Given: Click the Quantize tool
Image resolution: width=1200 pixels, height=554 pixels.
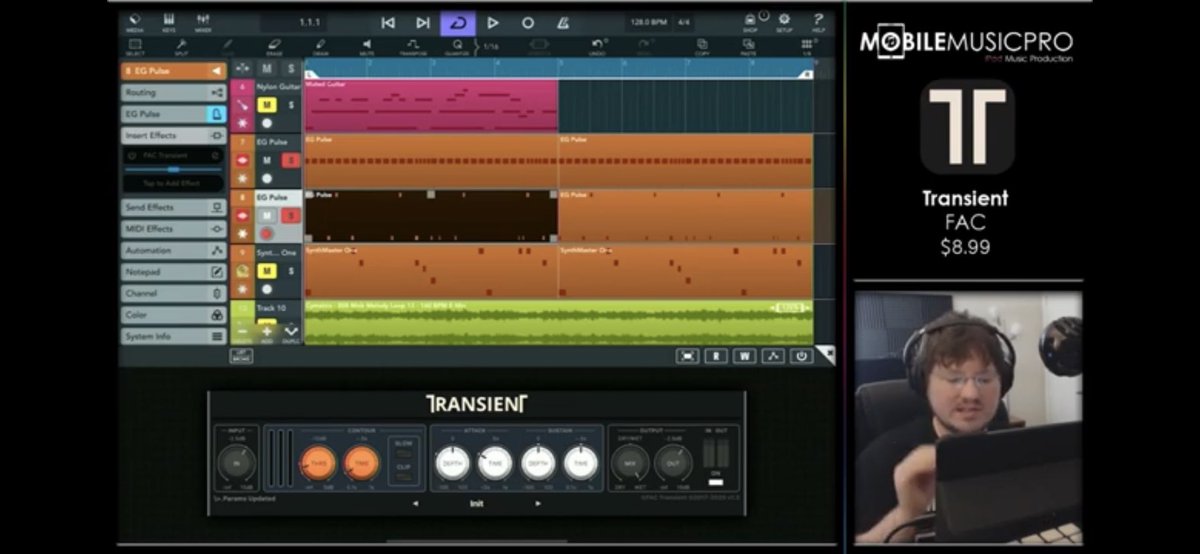Looking at the screenshot, I should tap(458, 47).
